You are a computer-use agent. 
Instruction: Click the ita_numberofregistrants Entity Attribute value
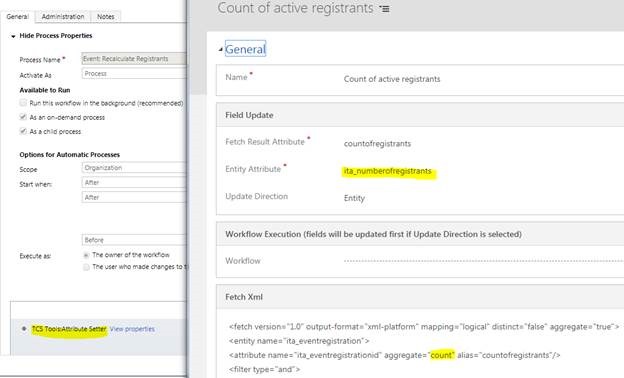[x=388, y=171]
